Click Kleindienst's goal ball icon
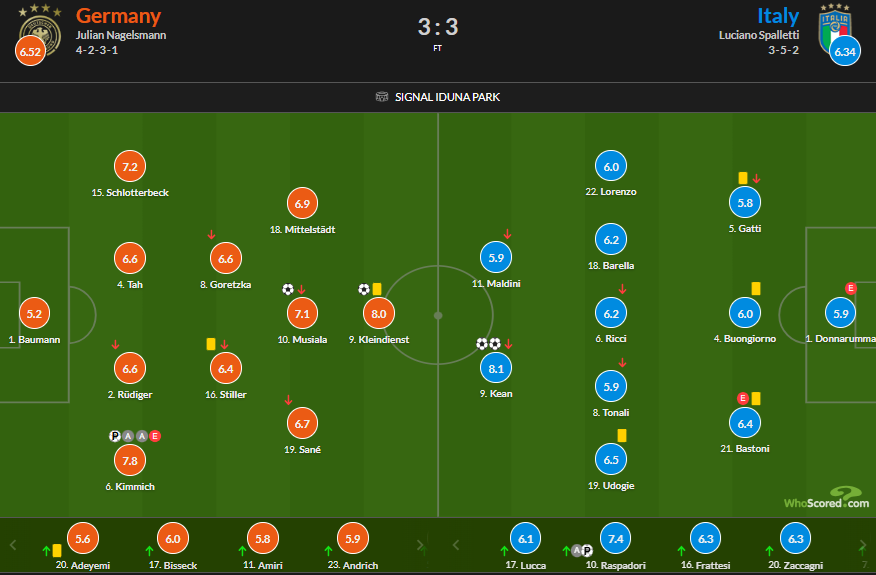Screen dimensions: 876x575 (x=364, y=289)
